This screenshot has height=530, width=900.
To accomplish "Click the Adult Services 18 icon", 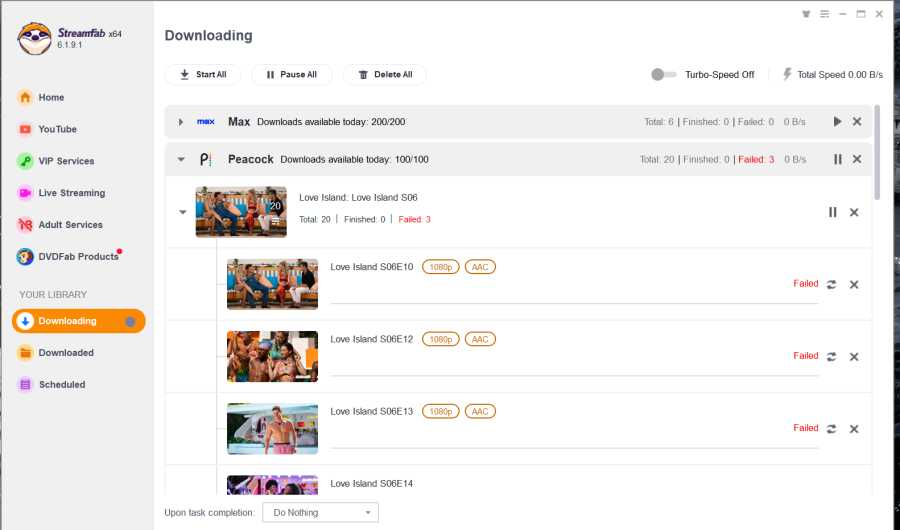I will (25, 225).
